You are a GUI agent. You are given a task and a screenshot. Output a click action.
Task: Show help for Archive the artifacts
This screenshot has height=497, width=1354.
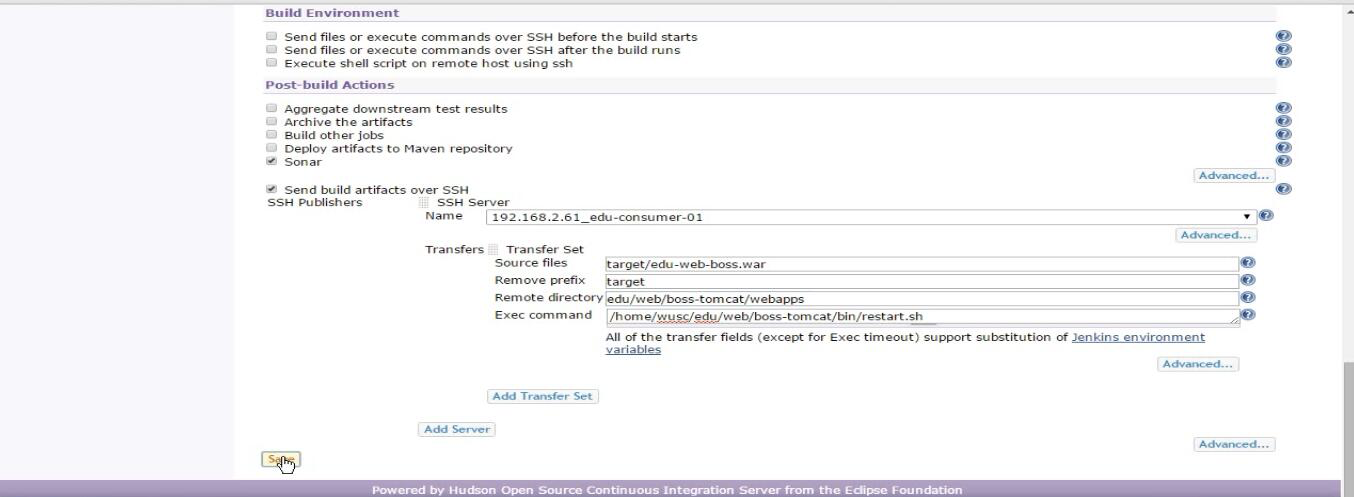[1284, 121]
